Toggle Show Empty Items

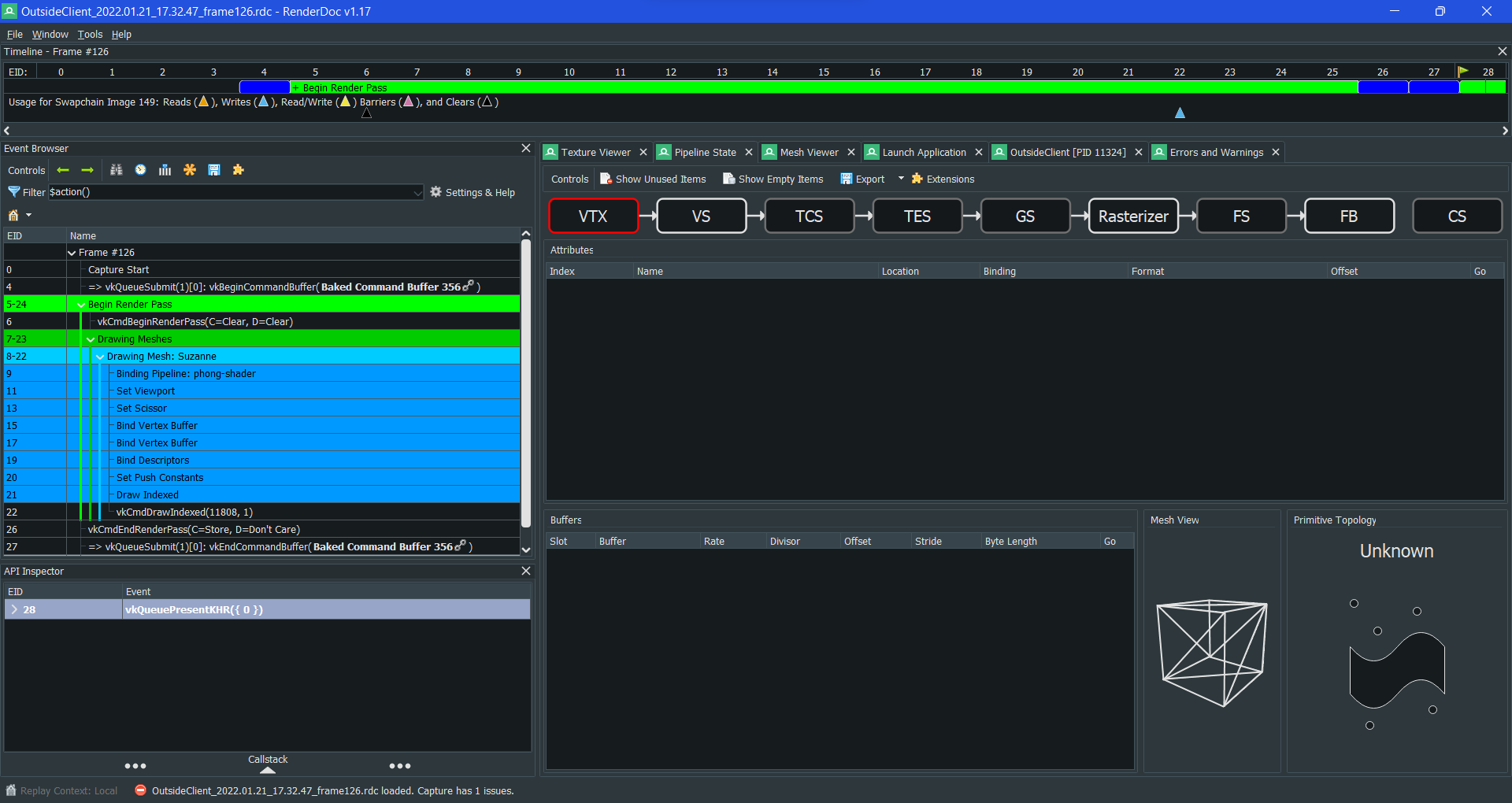click(773, 179)
